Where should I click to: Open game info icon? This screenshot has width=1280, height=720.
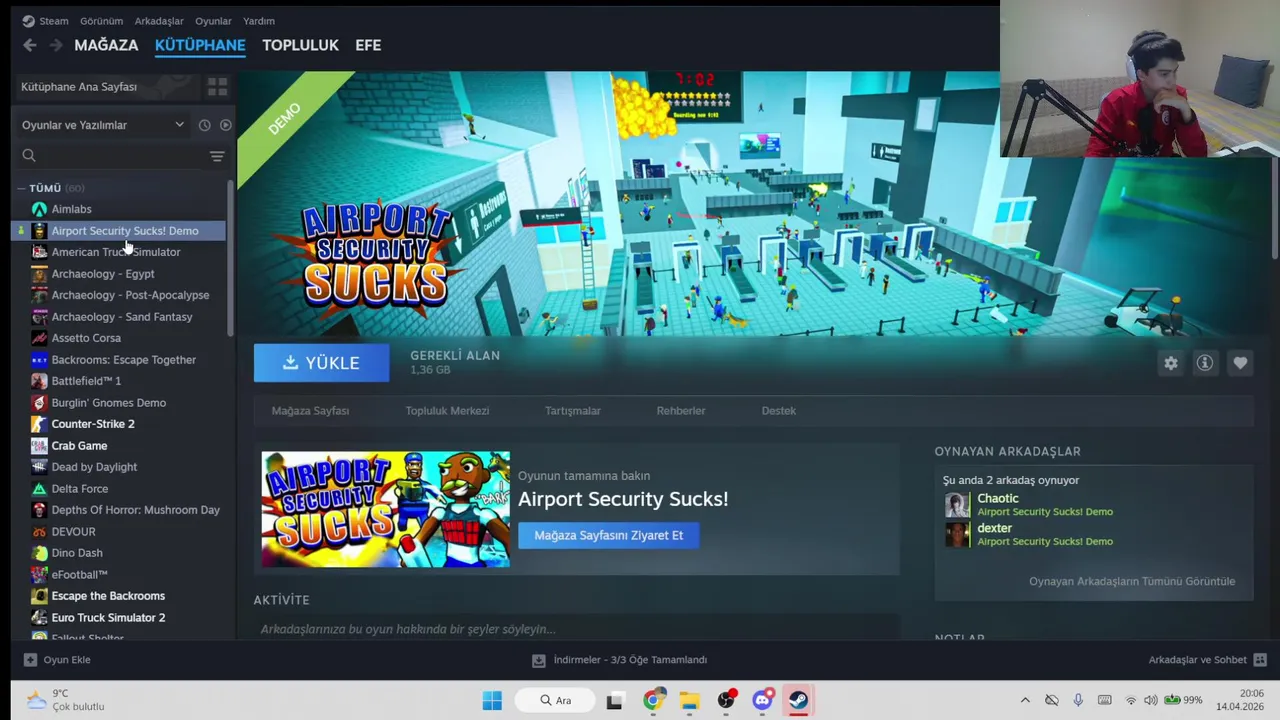tap(1205, 363)
